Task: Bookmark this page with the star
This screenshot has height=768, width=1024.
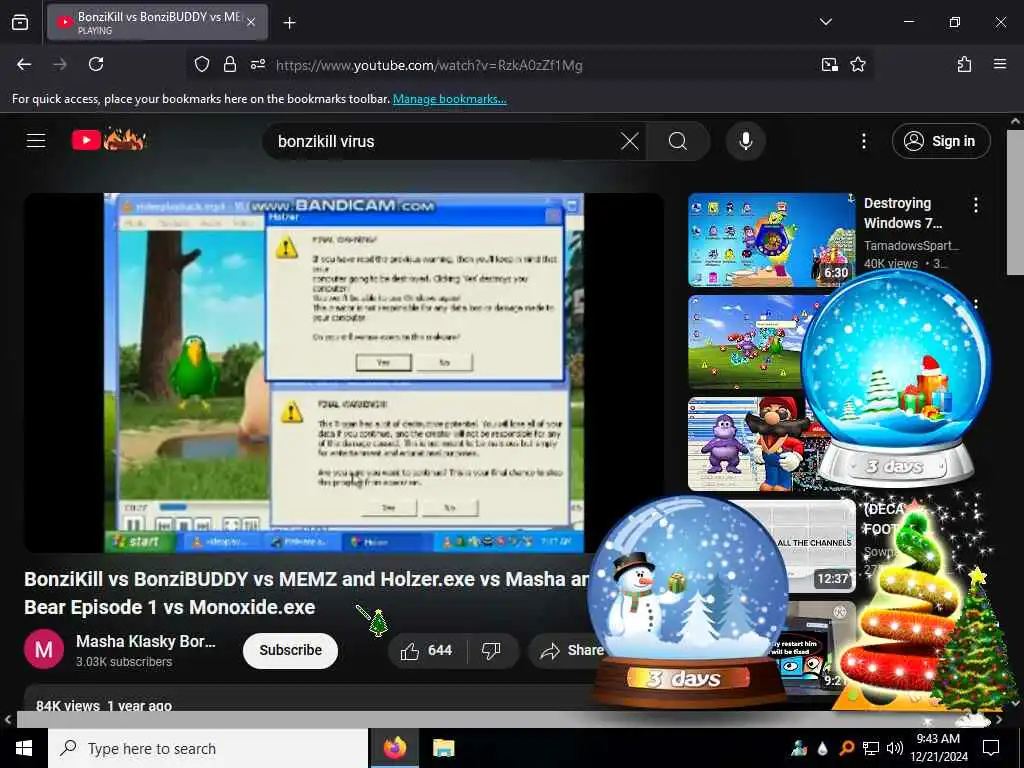Action: click(857, 65)
